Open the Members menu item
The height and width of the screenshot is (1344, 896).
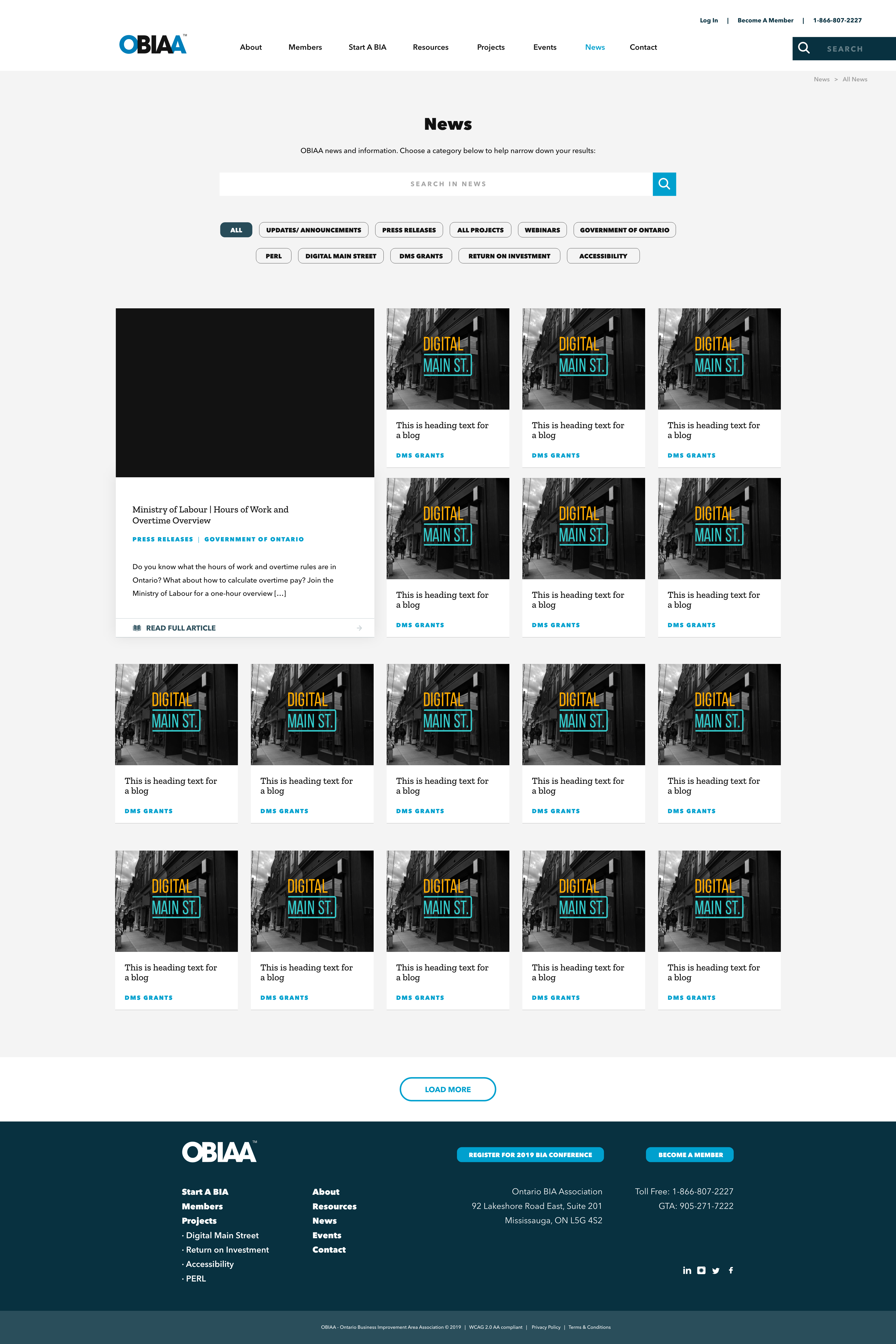tap(305, 48)
